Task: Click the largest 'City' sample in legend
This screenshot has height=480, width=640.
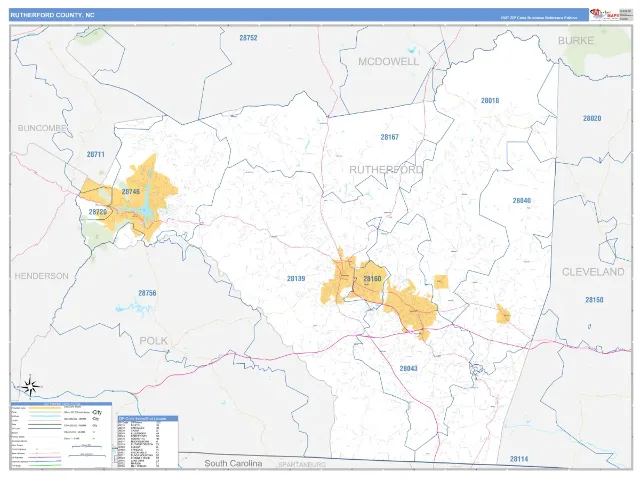Action: 97,412
